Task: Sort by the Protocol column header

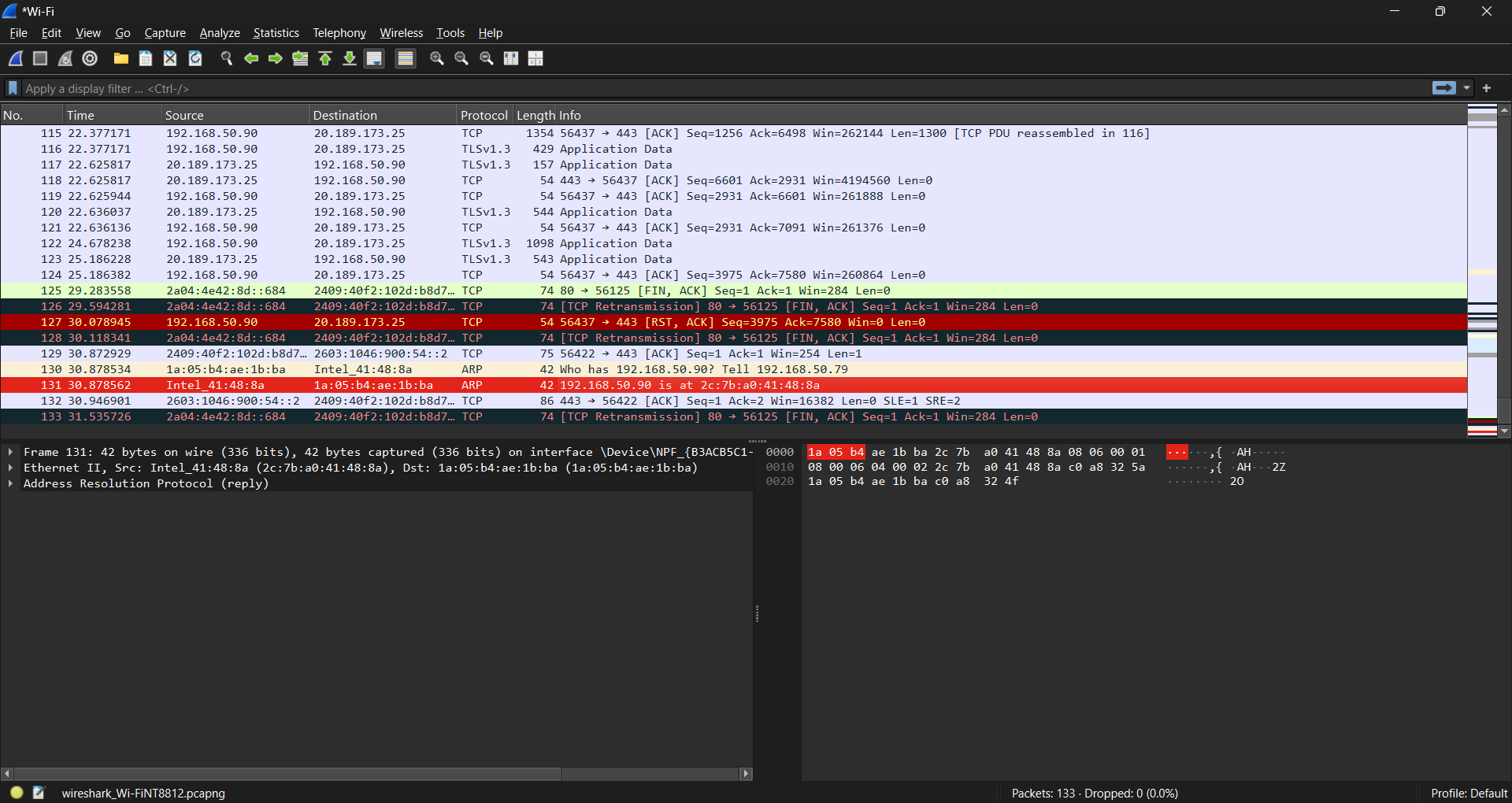Action: 484,115
